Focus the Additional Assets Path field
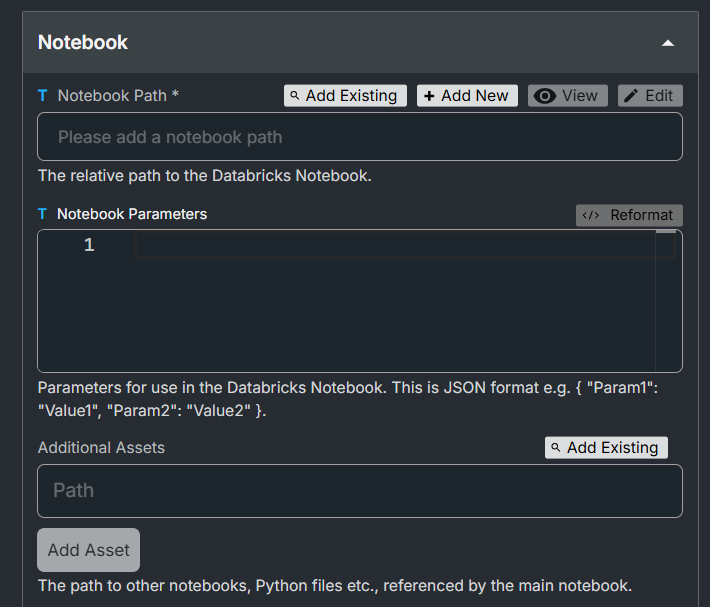 pos(360,491)
